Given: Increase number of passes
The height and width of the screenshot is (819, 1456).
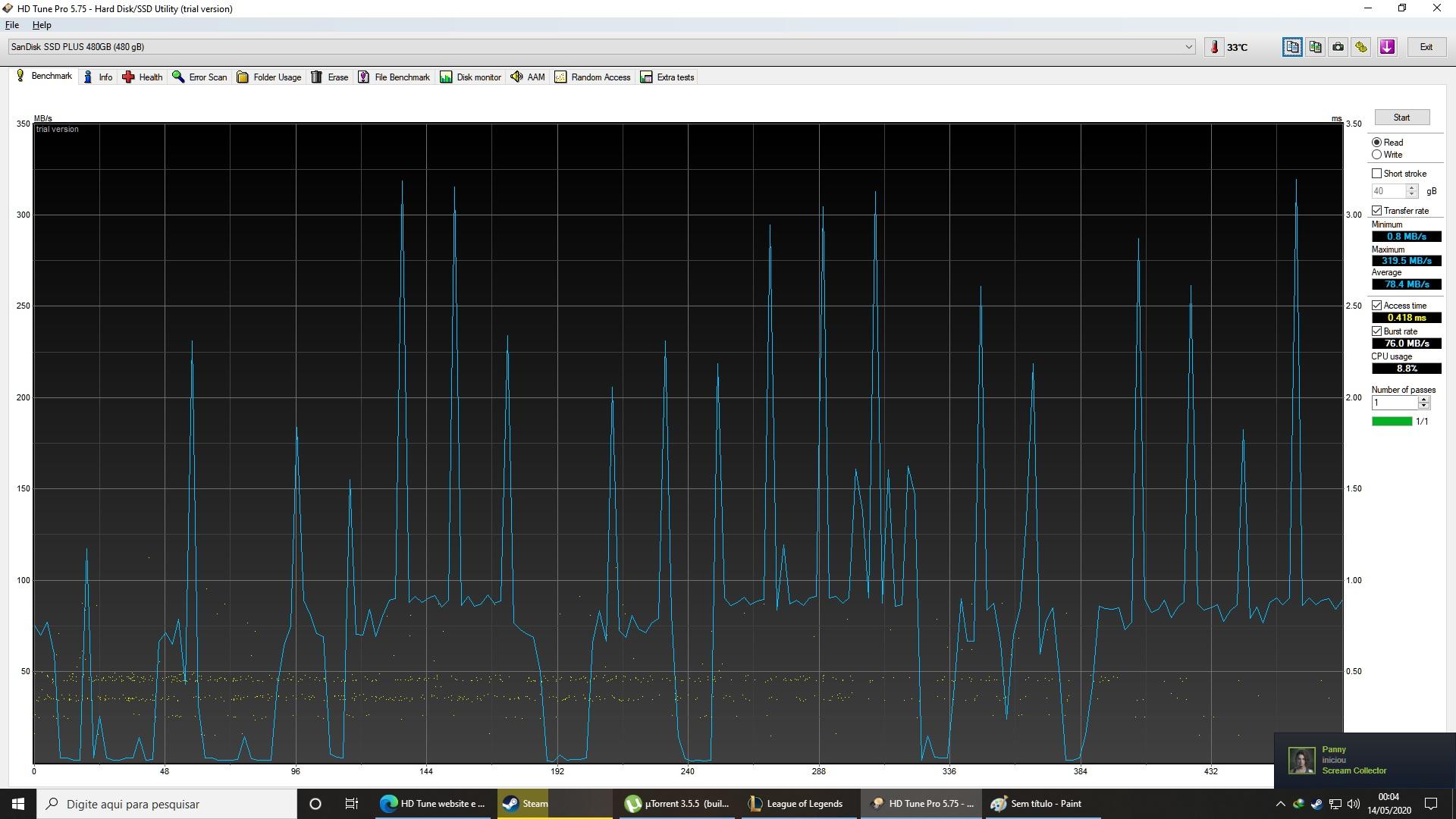Looking at the screenshot, I should (1423, 400).
